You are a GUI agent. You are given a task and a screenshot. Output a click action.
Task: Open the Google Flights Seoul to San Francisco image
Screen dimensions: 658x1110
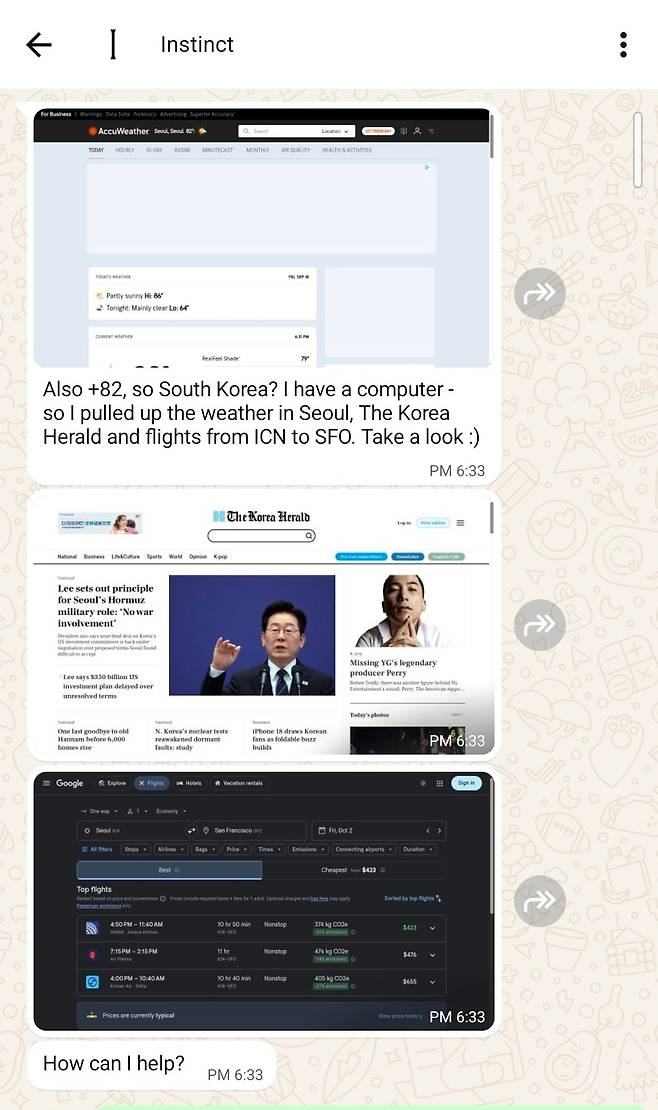263,901
